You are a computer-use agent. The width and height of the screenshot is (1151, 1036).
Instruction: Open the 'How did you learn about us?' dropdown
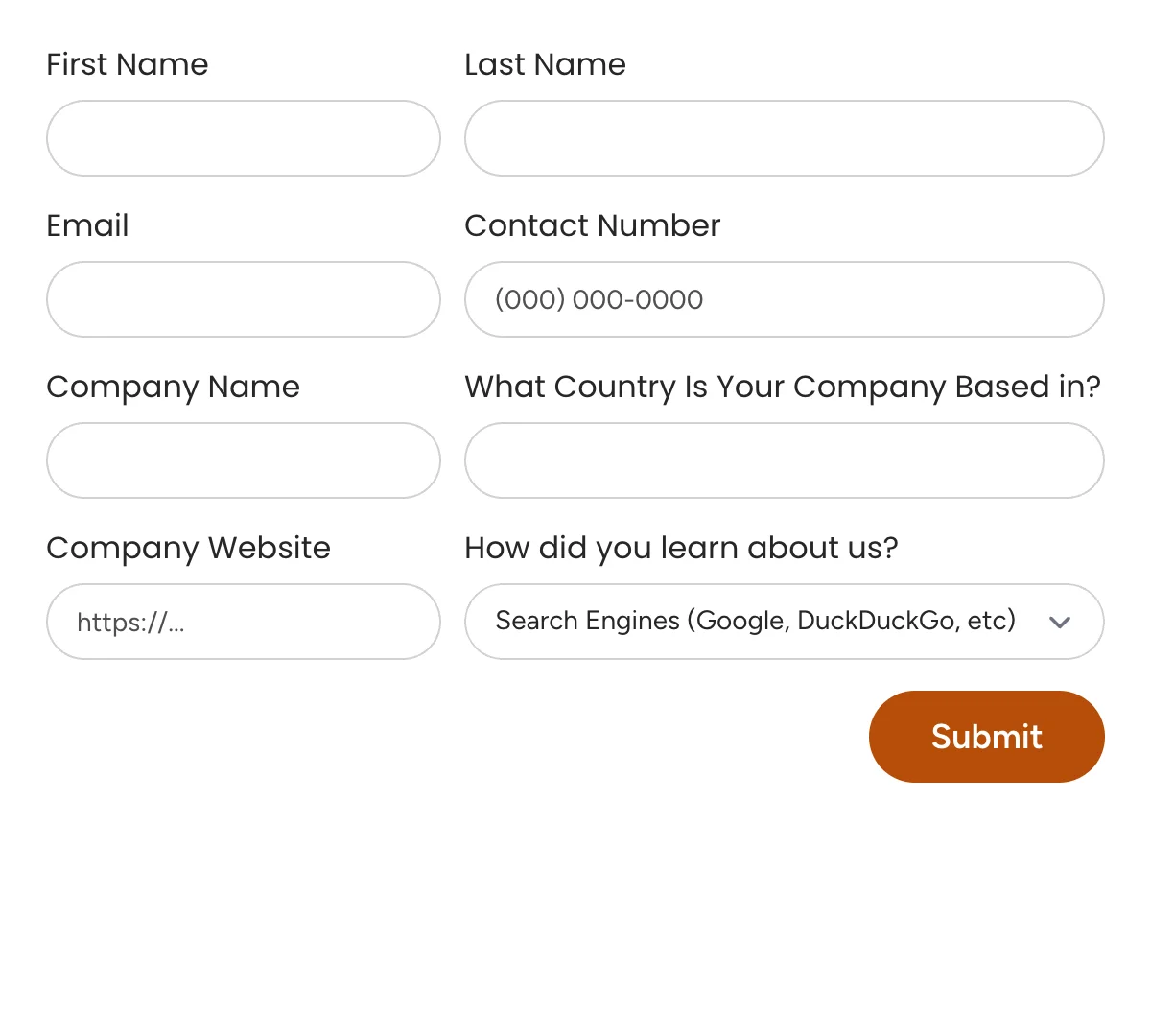click(784, 622)
